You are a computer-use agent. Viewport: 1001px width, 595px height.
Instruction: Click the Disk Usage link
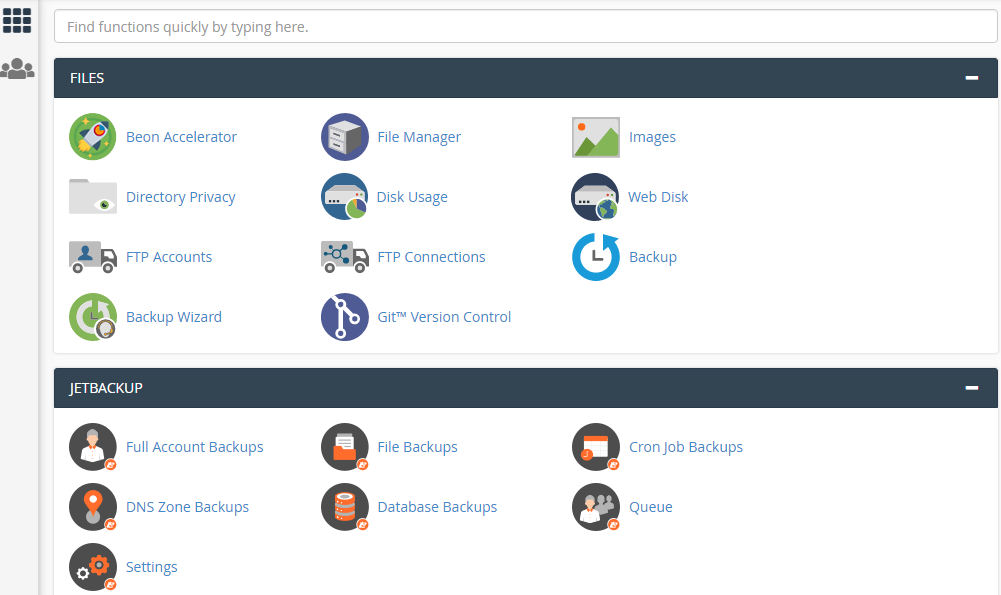[x=412, y=197]
